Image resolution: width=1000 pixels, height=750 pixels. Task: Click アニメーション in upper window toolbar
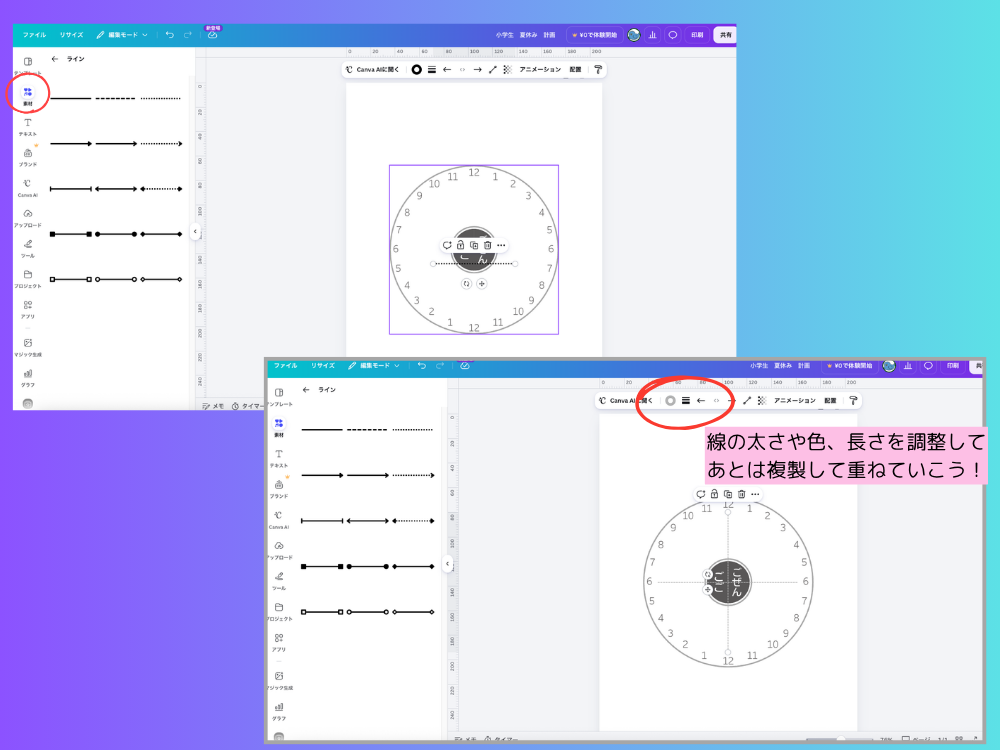(x=540, y=70)
